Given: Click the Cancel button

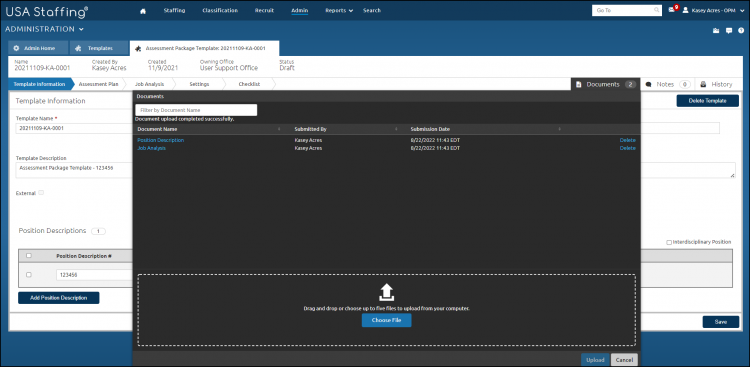Looking at the screenshot, I should (624, 360).
